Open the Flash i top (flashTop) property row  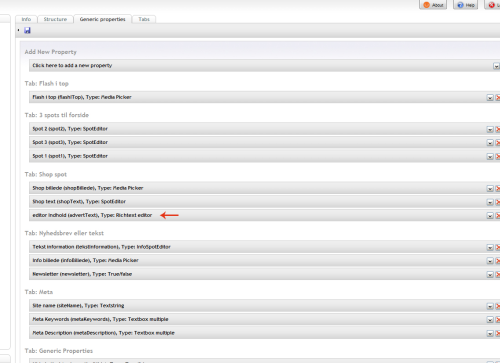point(264,97)
